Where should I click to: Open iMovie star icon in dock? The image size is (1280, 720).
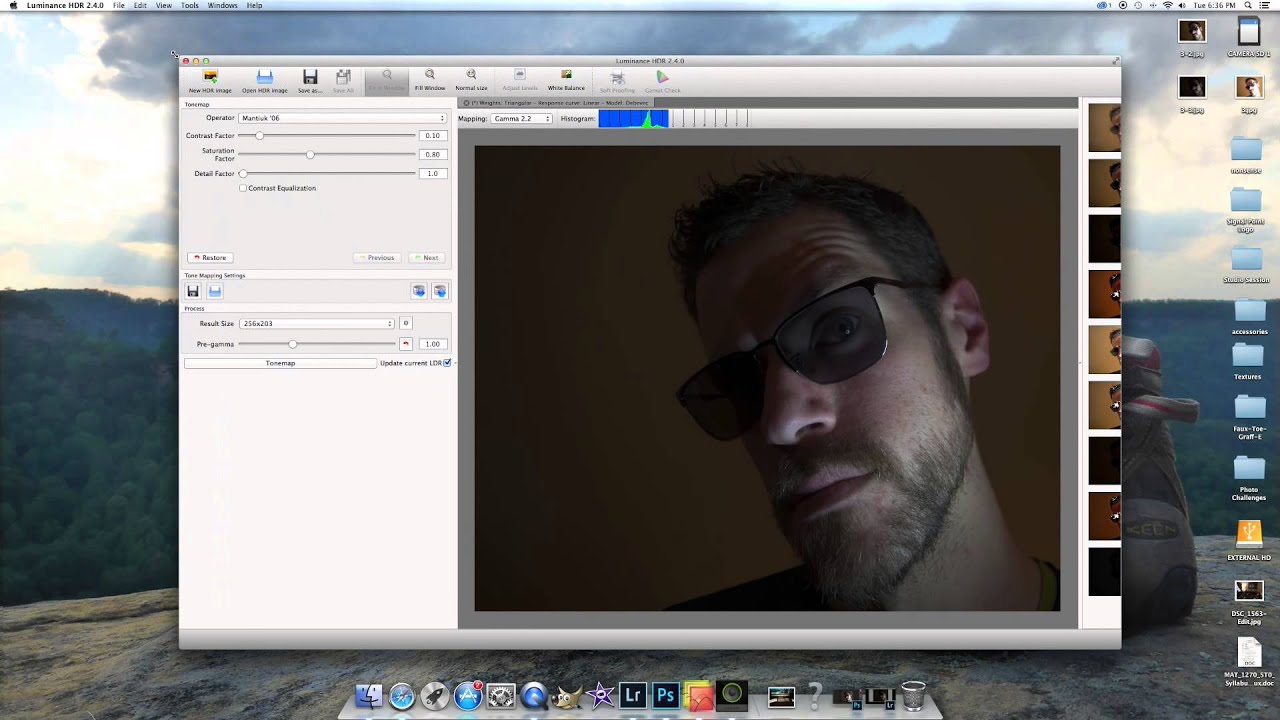click(x=600, y=696)
